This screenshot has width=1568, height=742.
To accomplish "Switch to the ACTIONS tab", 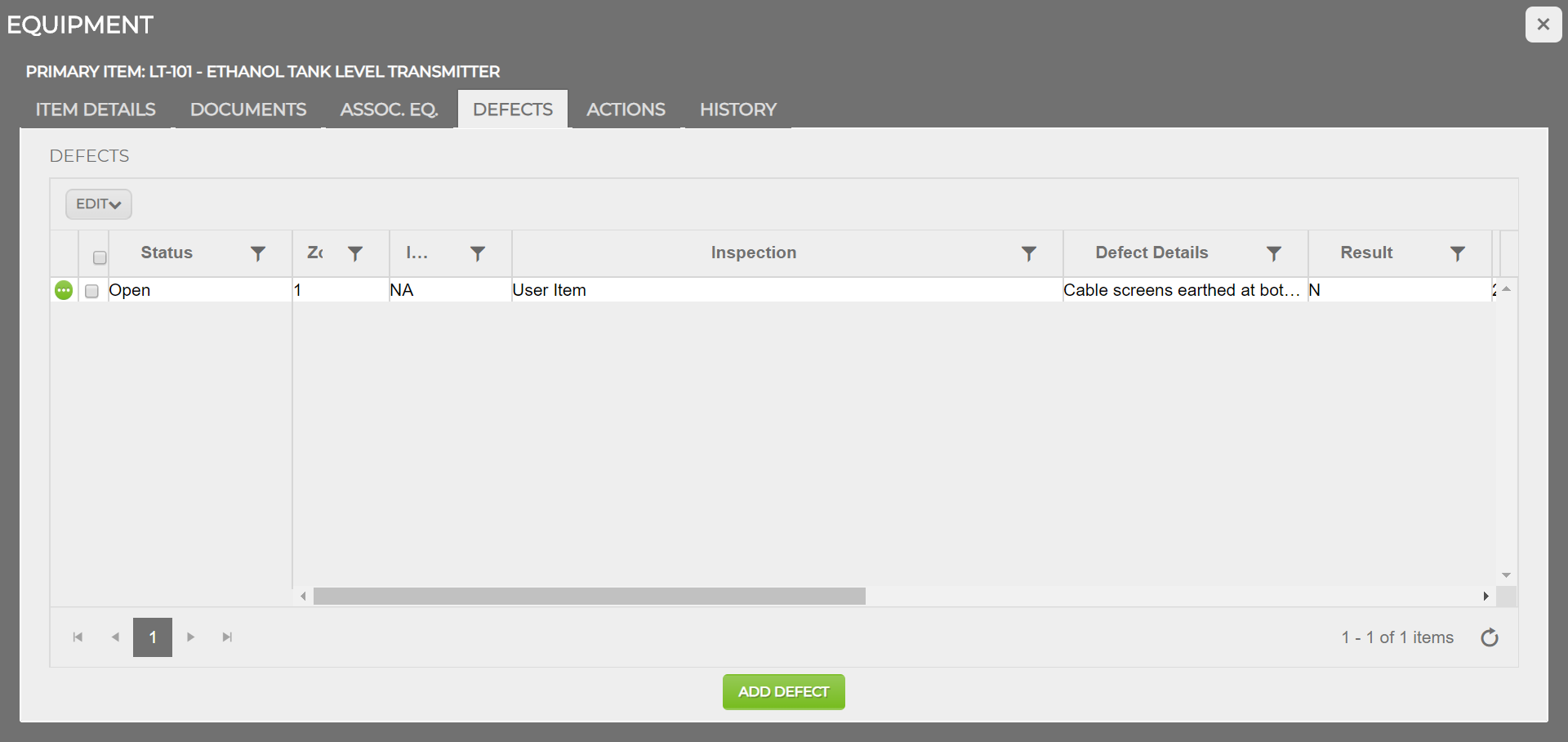I will (626, 110).
